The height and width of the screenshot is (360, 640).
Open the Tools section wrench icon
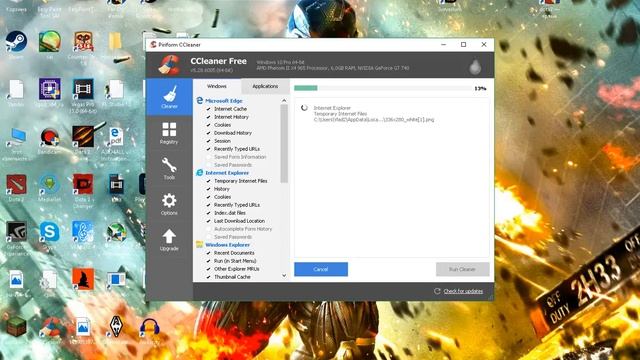pos(169,168)
